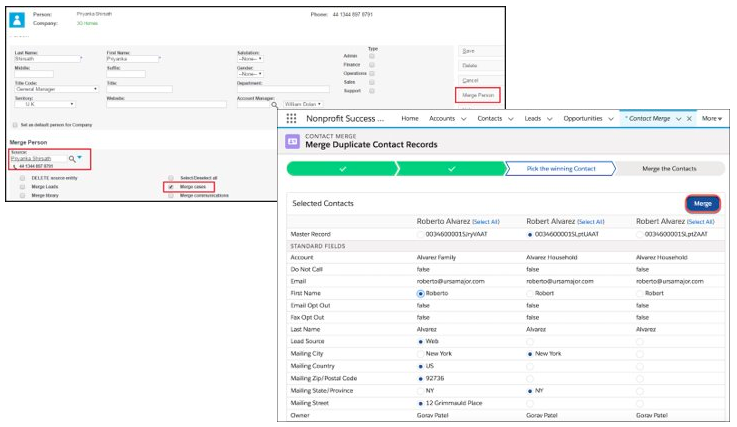Expand the Opportunities tab chevron
Viewport: 737px width, 427px height.
point(611,119)
